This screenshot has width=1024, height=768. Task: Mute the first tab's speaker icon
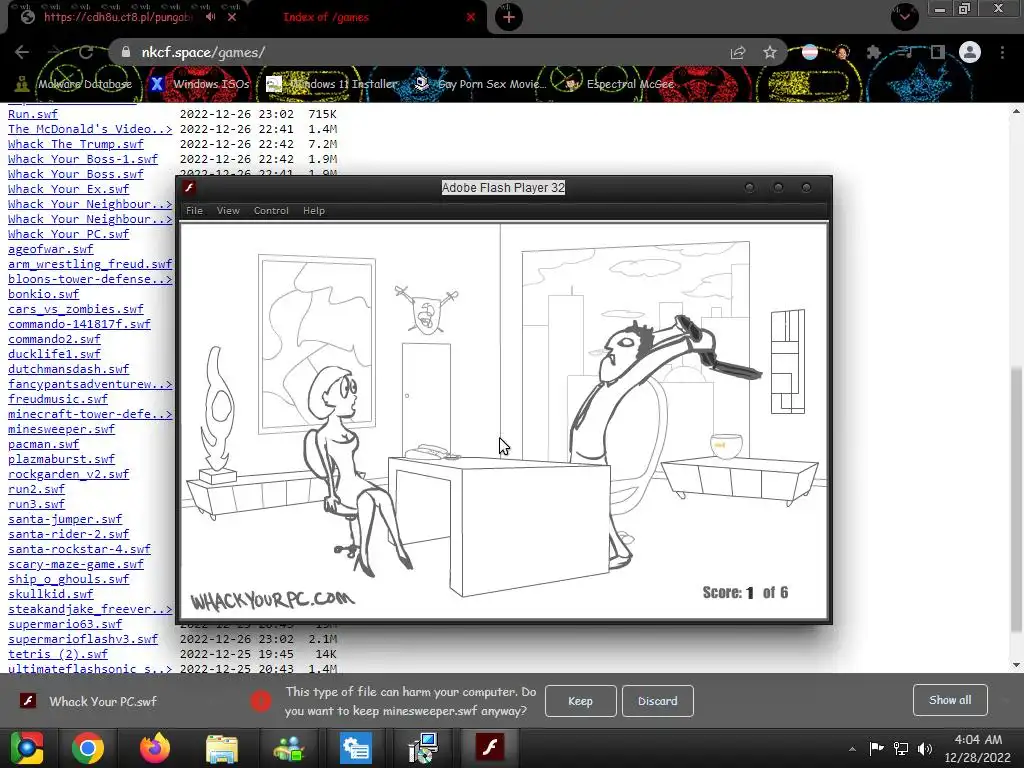pos(210,17)
